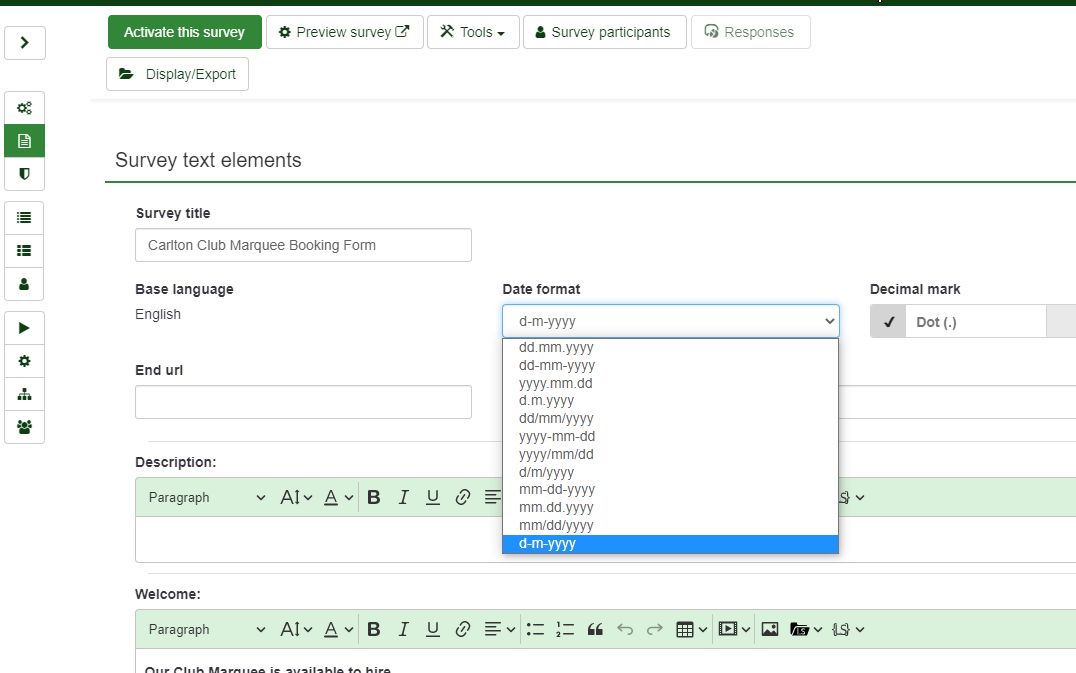
Task: Choose dd/mm/yyyy from the date format list
Action: click(x=556, y=418)
